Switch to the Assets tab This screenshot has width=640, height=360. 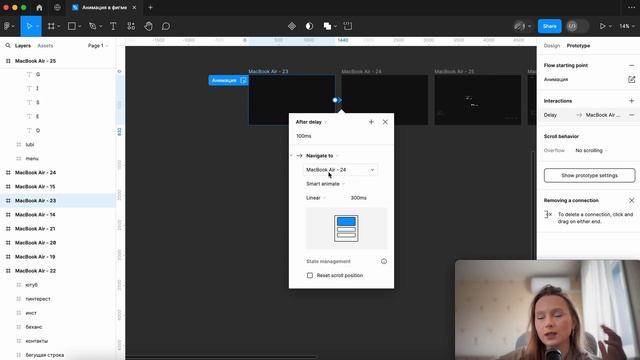click(x=45, y=46)
